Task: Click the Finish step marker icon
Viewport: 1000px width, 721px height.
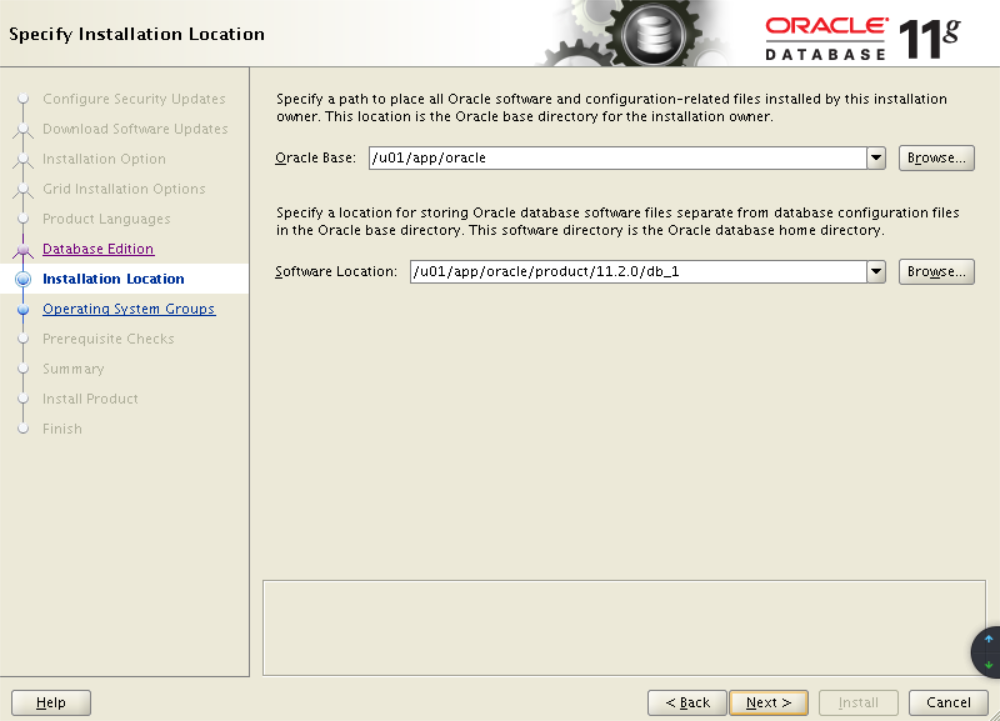Action: coord(24,428)
